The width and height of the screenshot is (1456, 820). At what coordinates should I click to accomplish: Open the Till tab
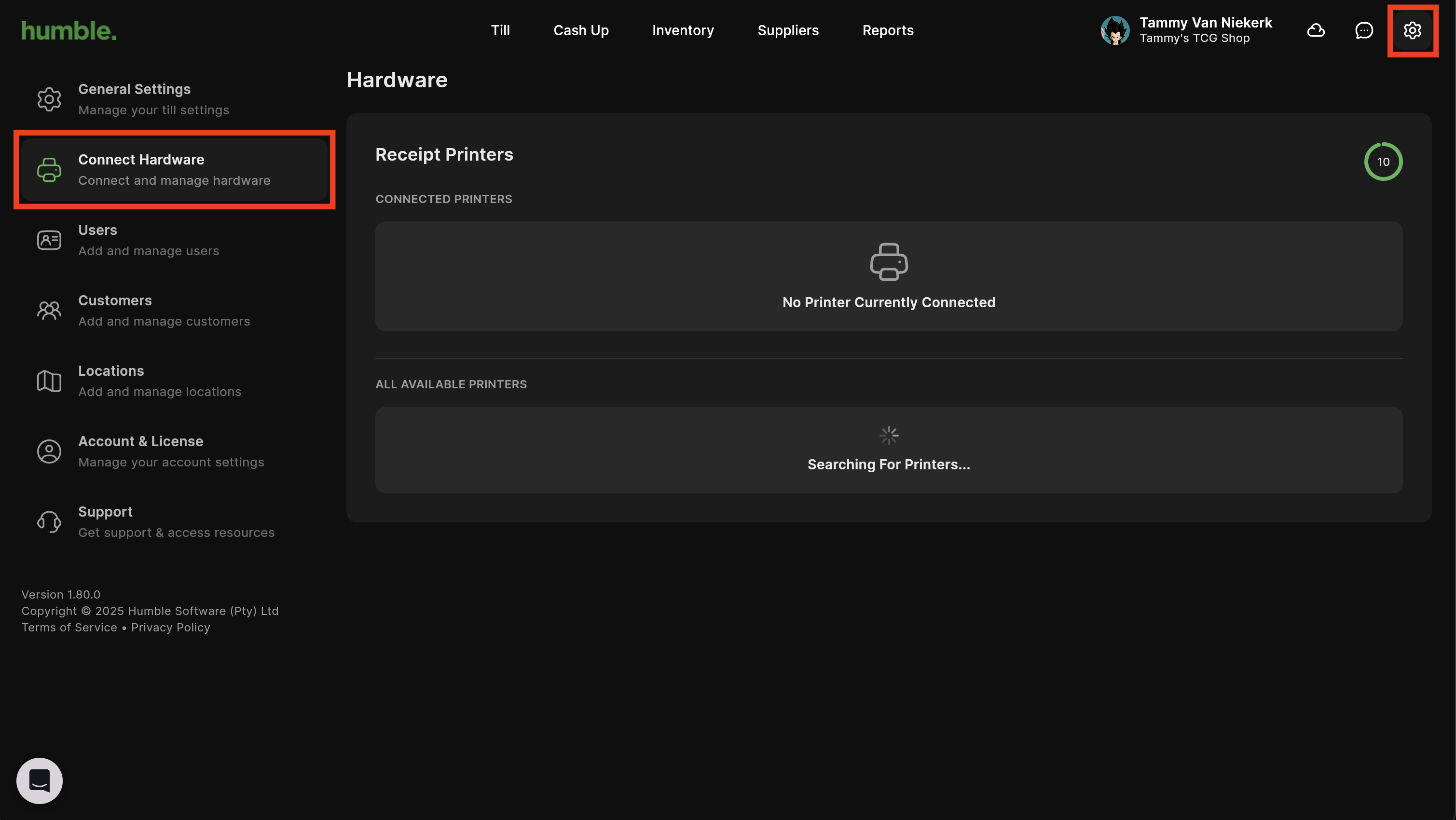click(x=500, y=30)
